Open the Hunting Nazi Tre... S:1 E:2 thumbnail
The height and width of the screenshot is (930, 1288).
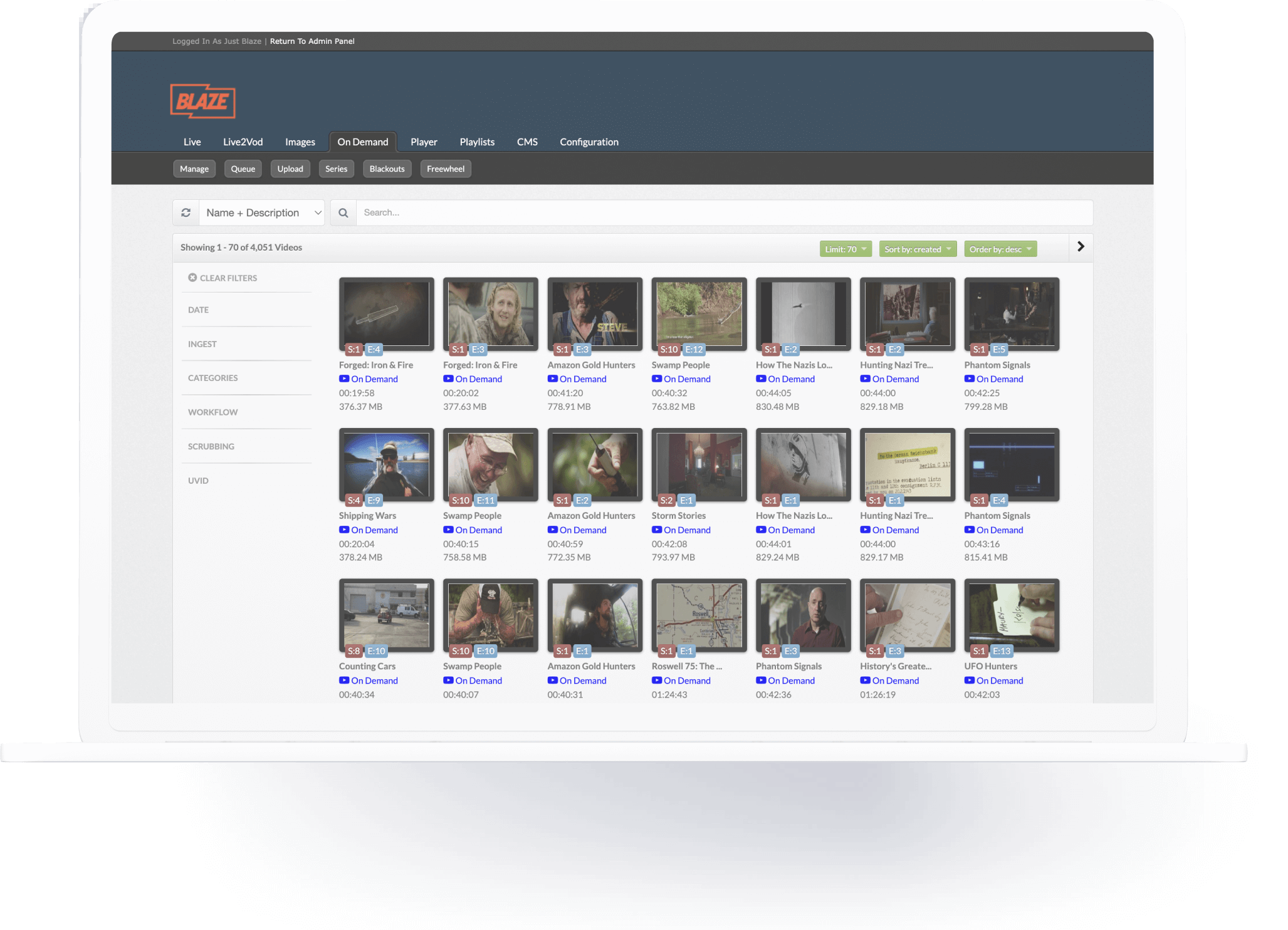(908, 314)
